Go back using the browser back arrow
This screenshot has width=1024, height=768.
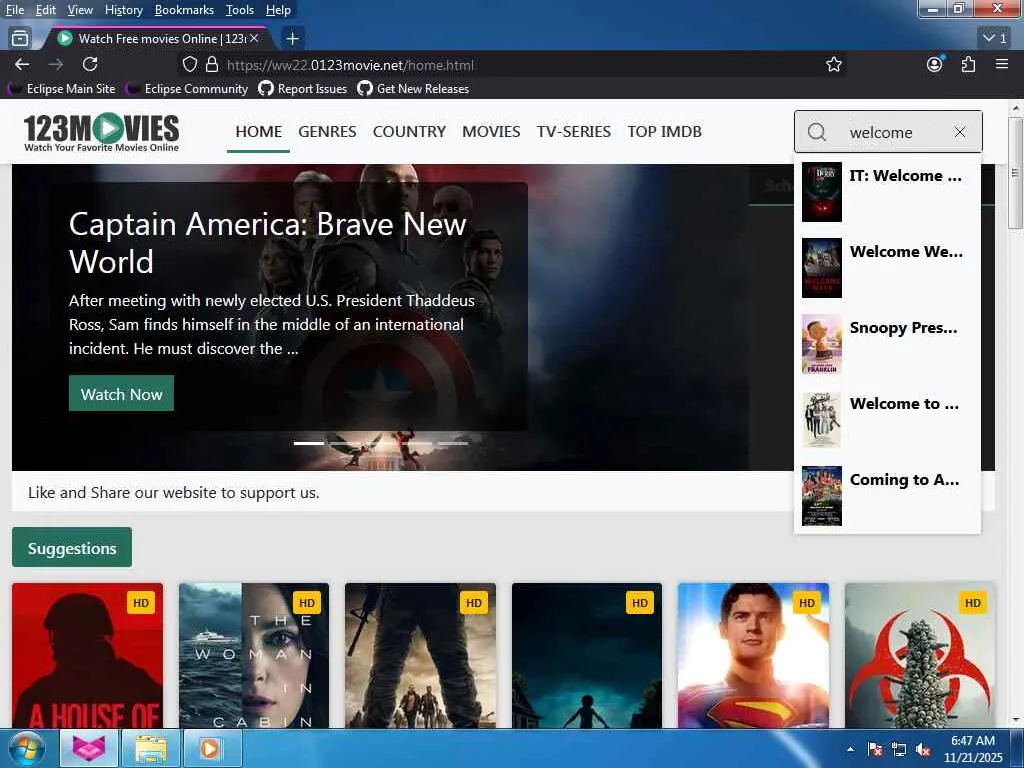pyautogui.click(x=22, y=64)
